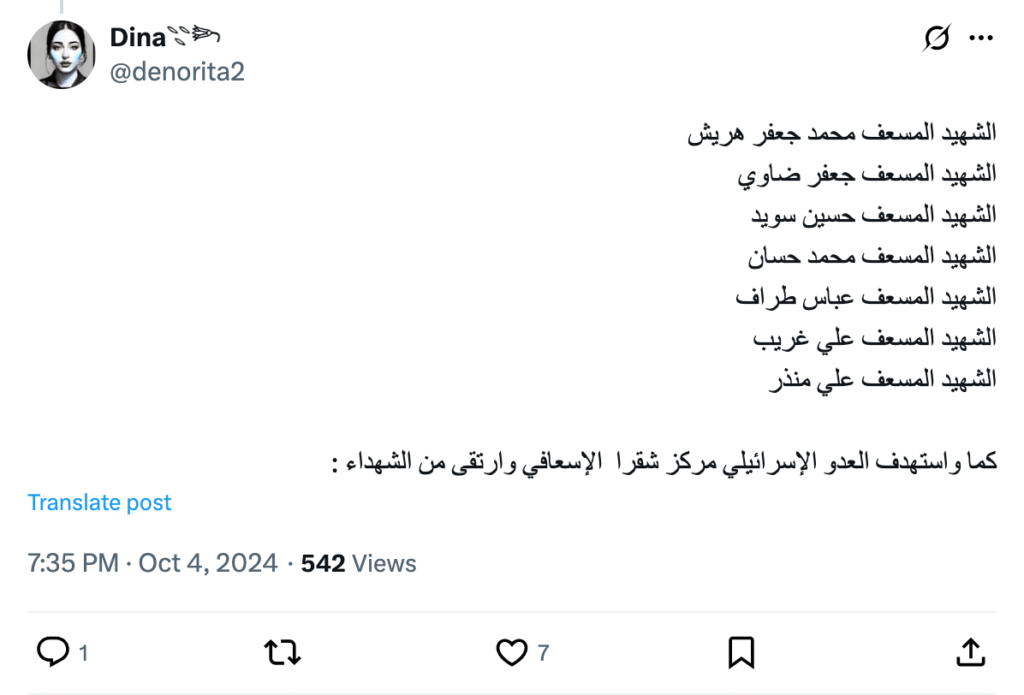This screenshot has width=1024, height=695.
Task: Bookmark this post
Action: [741, 653]
